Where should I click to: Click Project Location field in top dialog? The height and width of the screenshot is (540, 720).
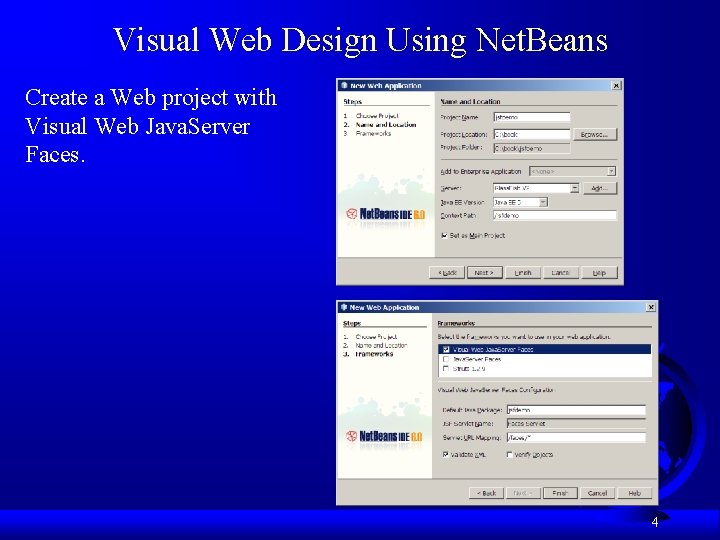pos(532,134)
